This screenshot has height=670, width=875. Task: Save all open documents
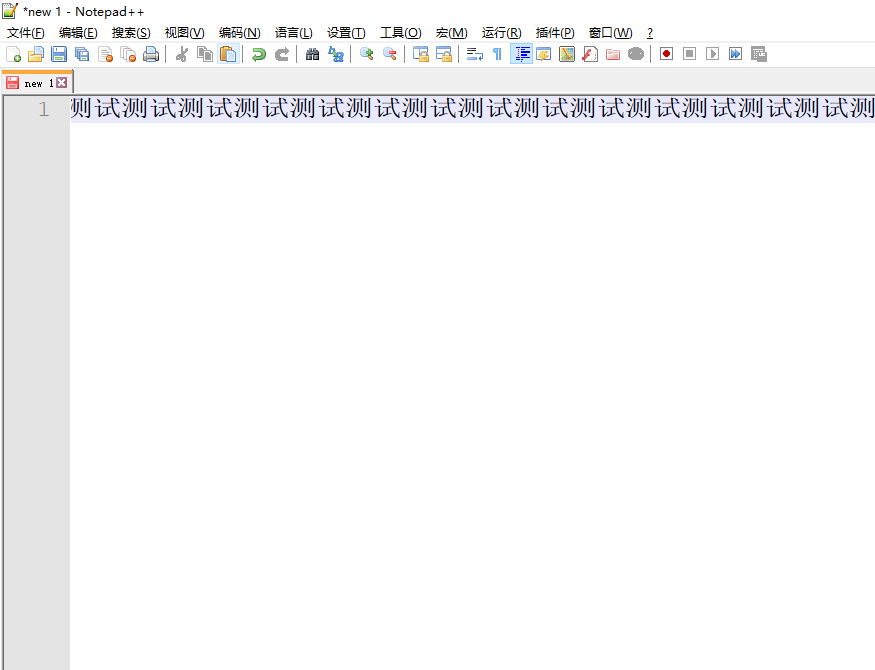(x=82, y=54)
